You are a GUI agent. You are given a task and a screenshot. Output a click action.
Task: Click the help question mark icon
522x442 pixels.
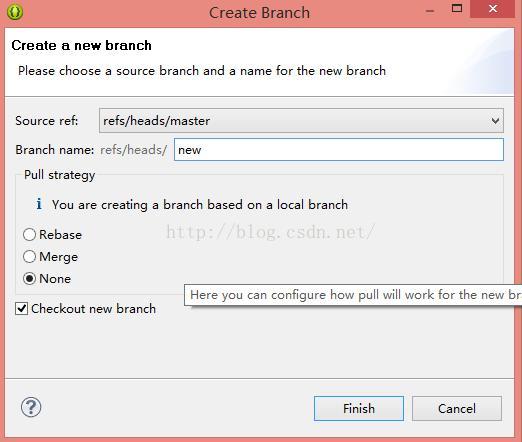pyautogui.click(x=31, y=407)
